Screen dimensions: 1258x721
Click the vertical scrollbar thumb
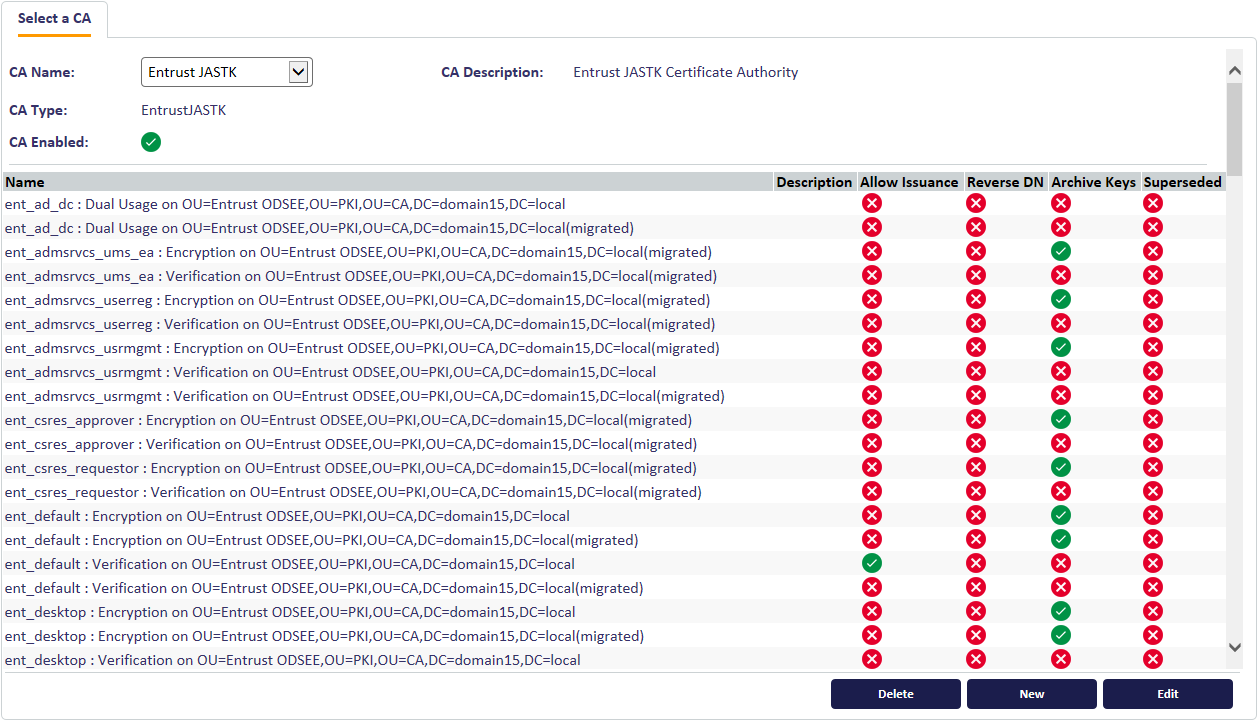[x=1235, y=130]
